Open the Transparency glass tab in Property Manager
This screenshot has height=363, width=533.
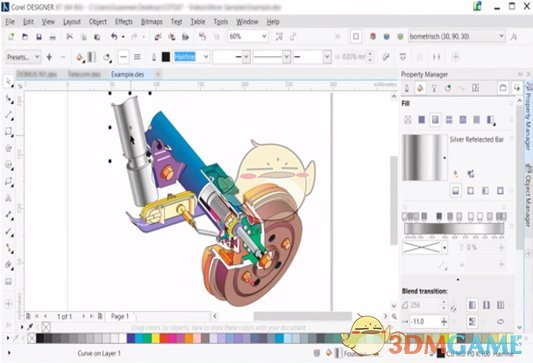point(434,88)
